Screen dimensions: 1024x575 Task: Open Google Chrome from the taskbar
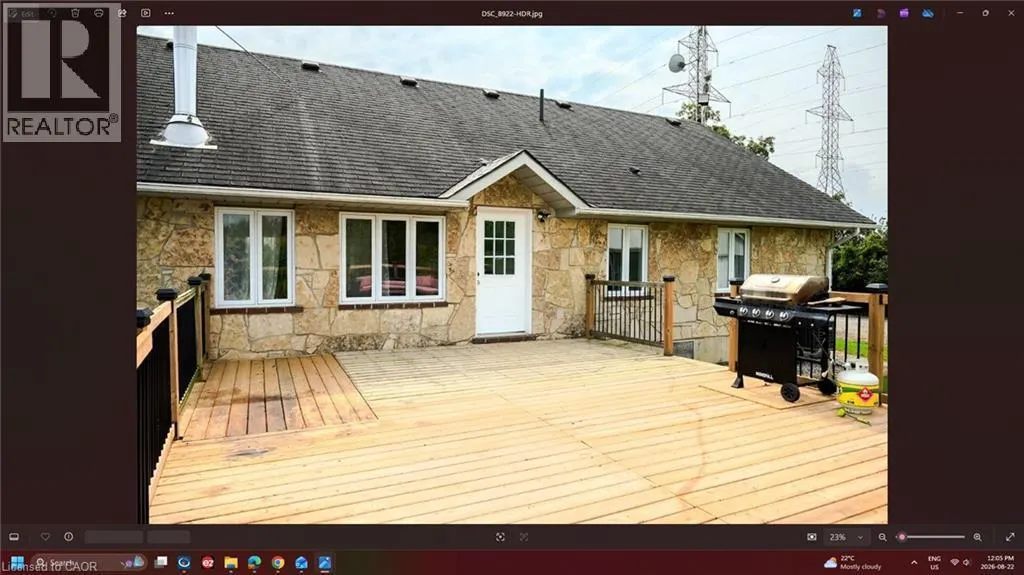click(278, 563)
